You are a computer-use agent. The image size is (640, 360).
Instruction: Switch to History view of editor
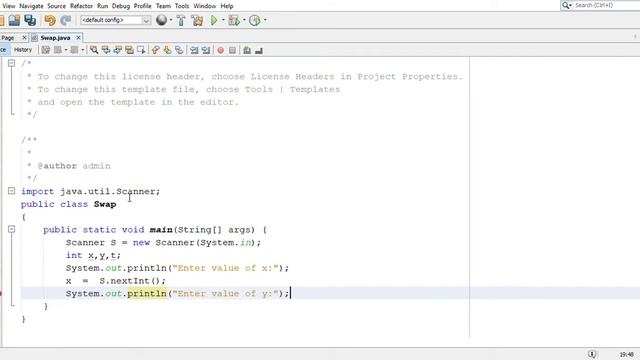point(23,50)
